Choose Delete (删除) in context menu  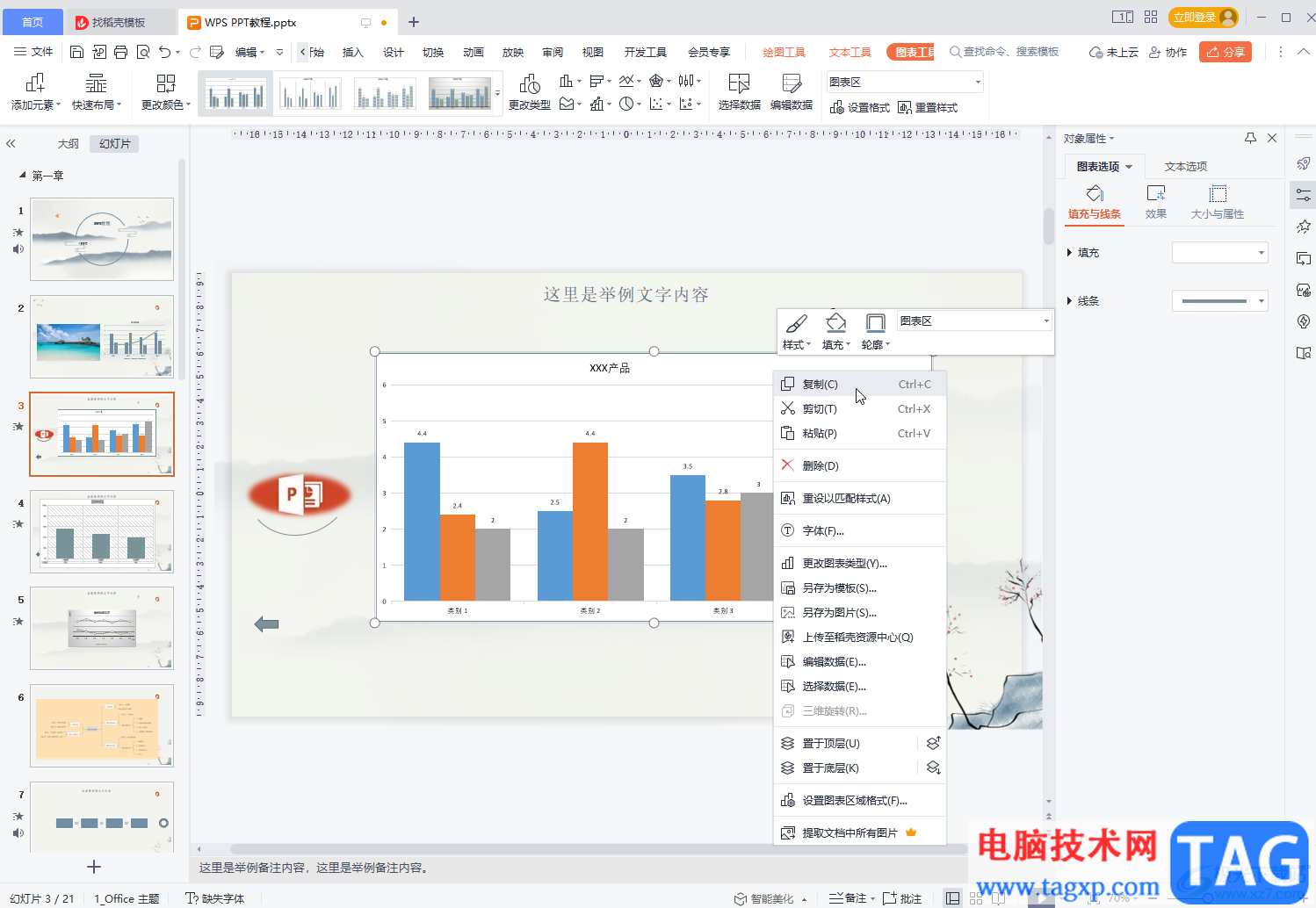pos(859,465)
